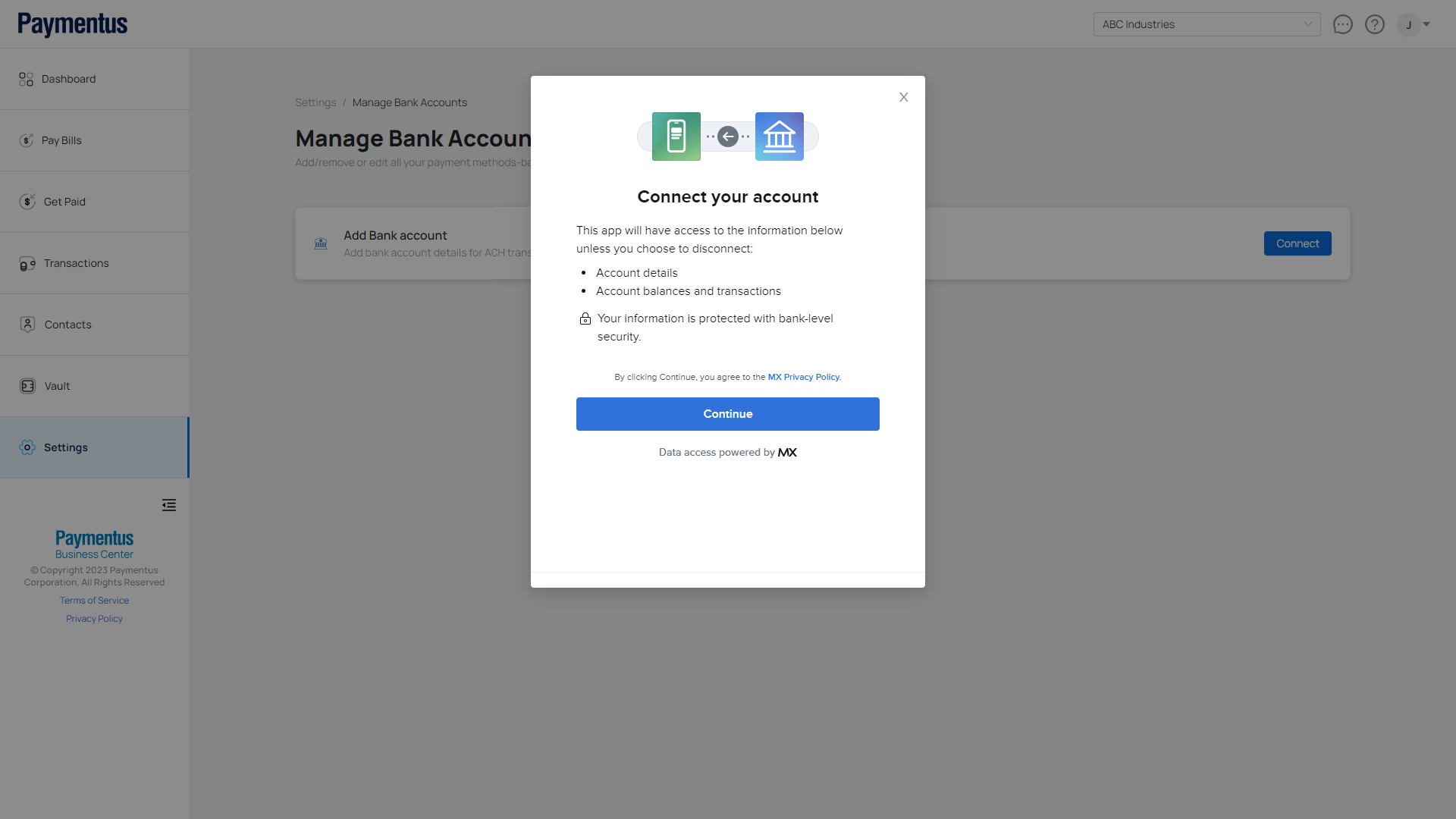Image resolution: width=1456 pixels, height=819 pixels.
Task: Open the Transactions menu item
Action: pyautogui.click(x=77, y=263)
